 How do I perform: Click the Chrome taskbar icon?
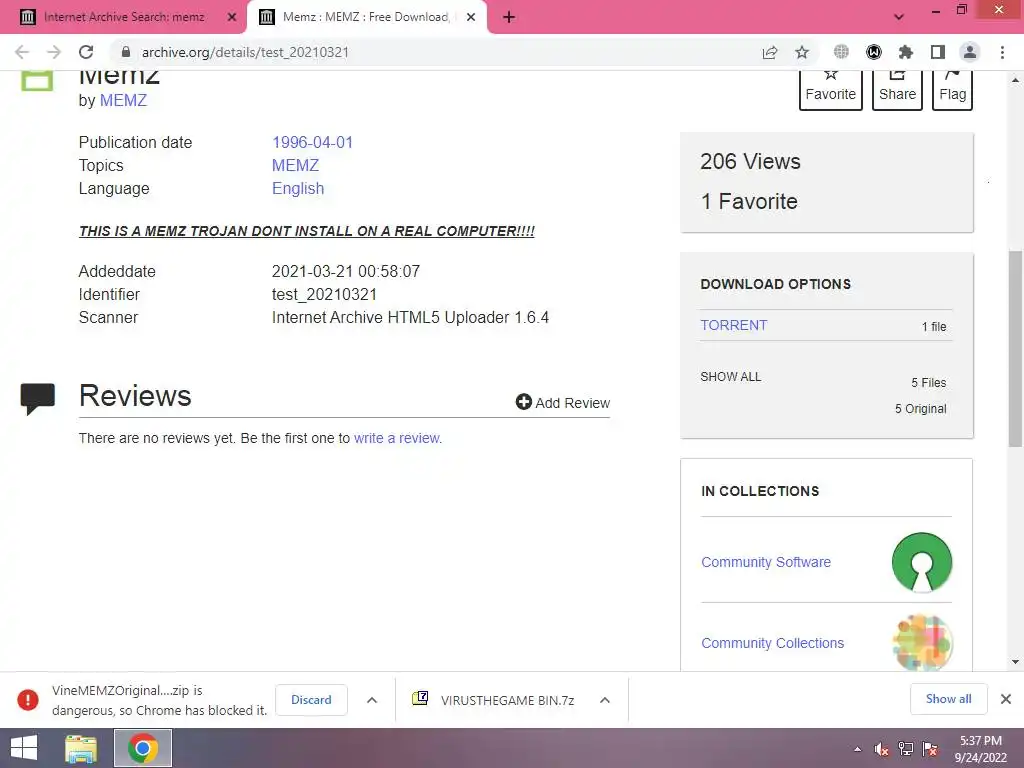pos(142,748)
